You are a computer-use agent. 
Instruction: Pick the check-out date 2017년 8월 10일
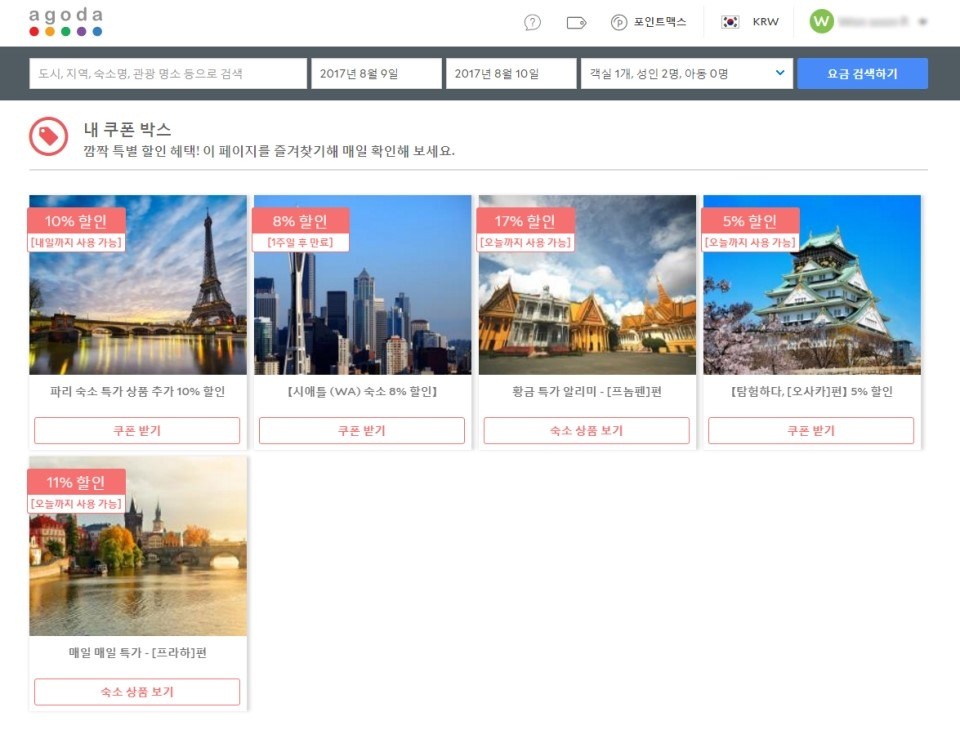(x=511, y=73)
